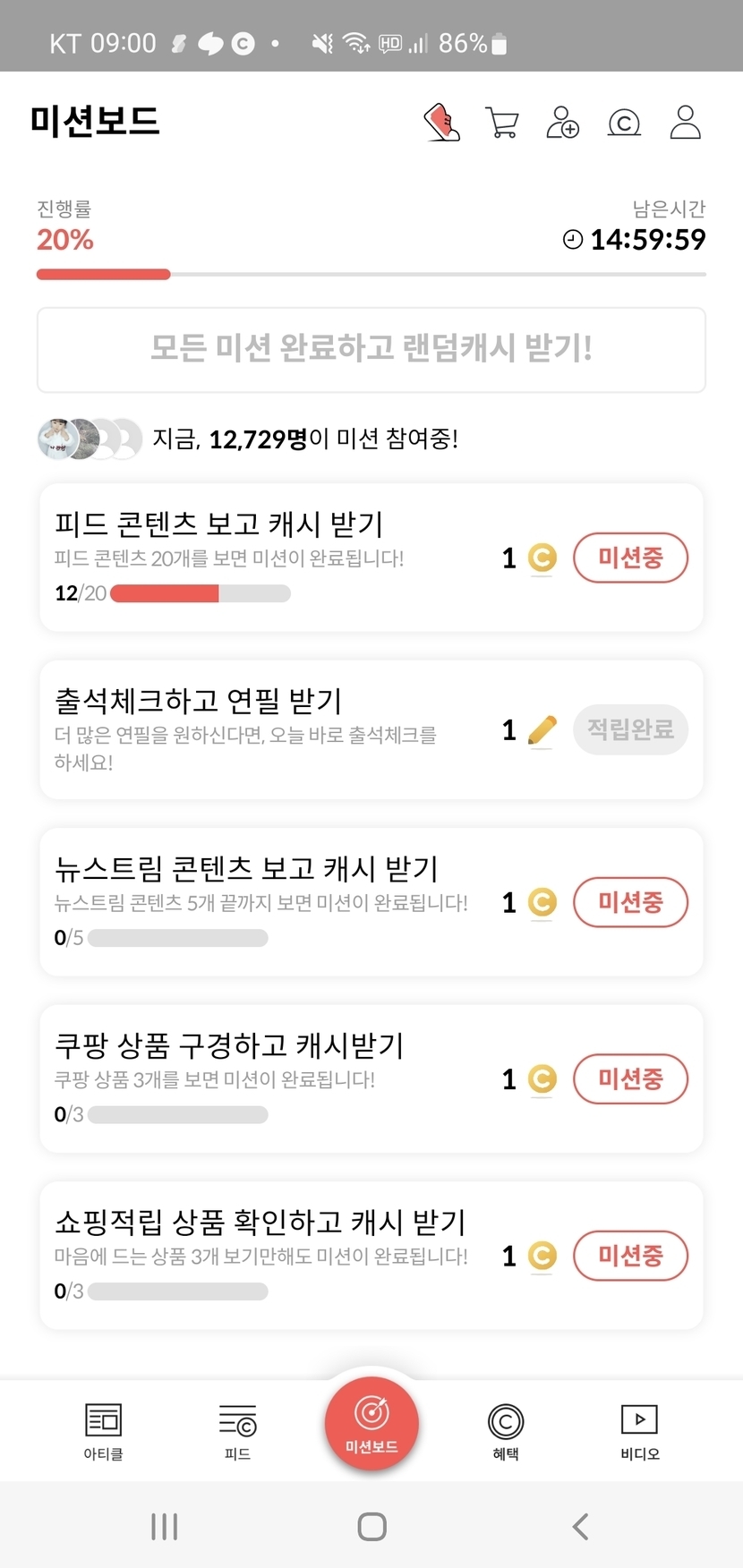Screen dimensions: 743x1568
Task: Open the shopping cart
Action: [502, 123]
